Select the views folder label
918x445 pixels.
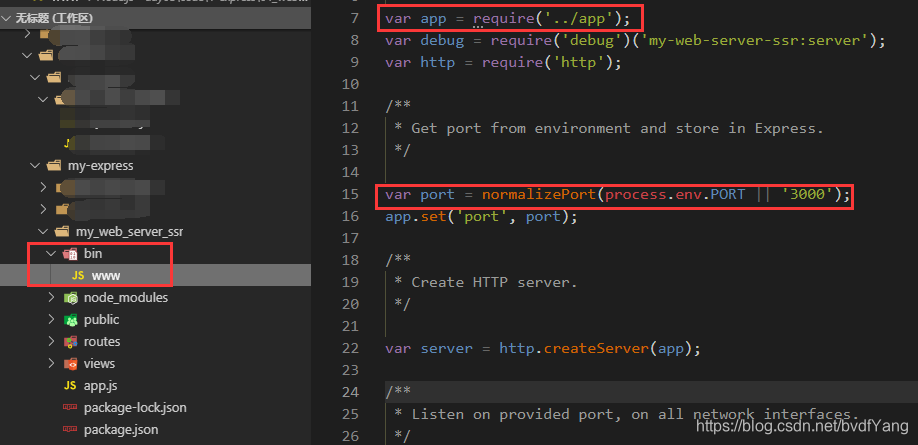tap(100, 364)
